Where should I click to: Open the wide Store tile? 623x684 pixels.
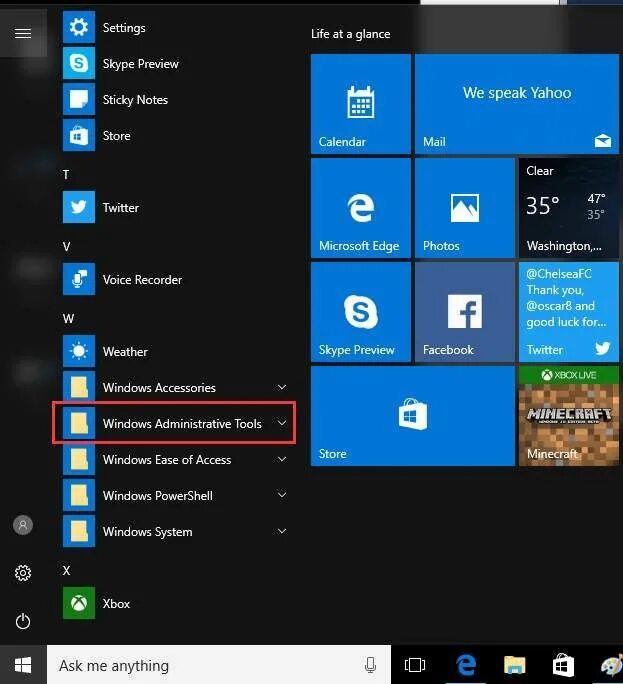413,416
